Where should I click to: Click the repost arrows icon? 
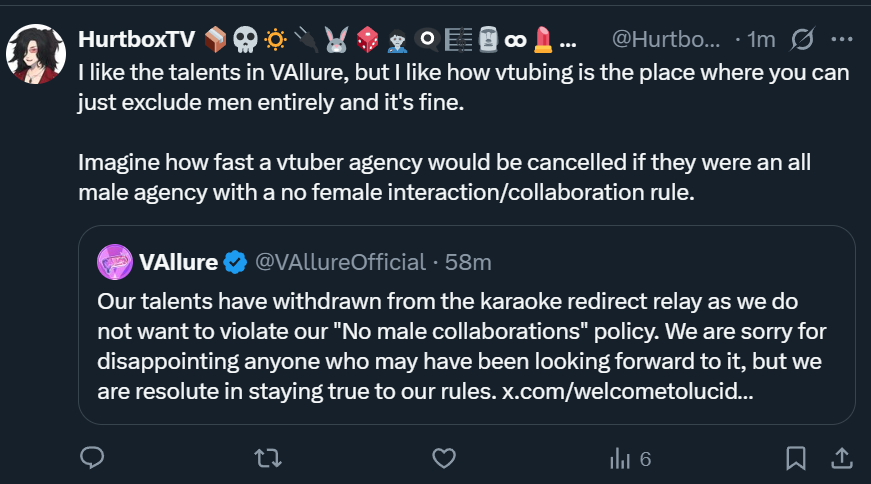click(x=267, y=458)
